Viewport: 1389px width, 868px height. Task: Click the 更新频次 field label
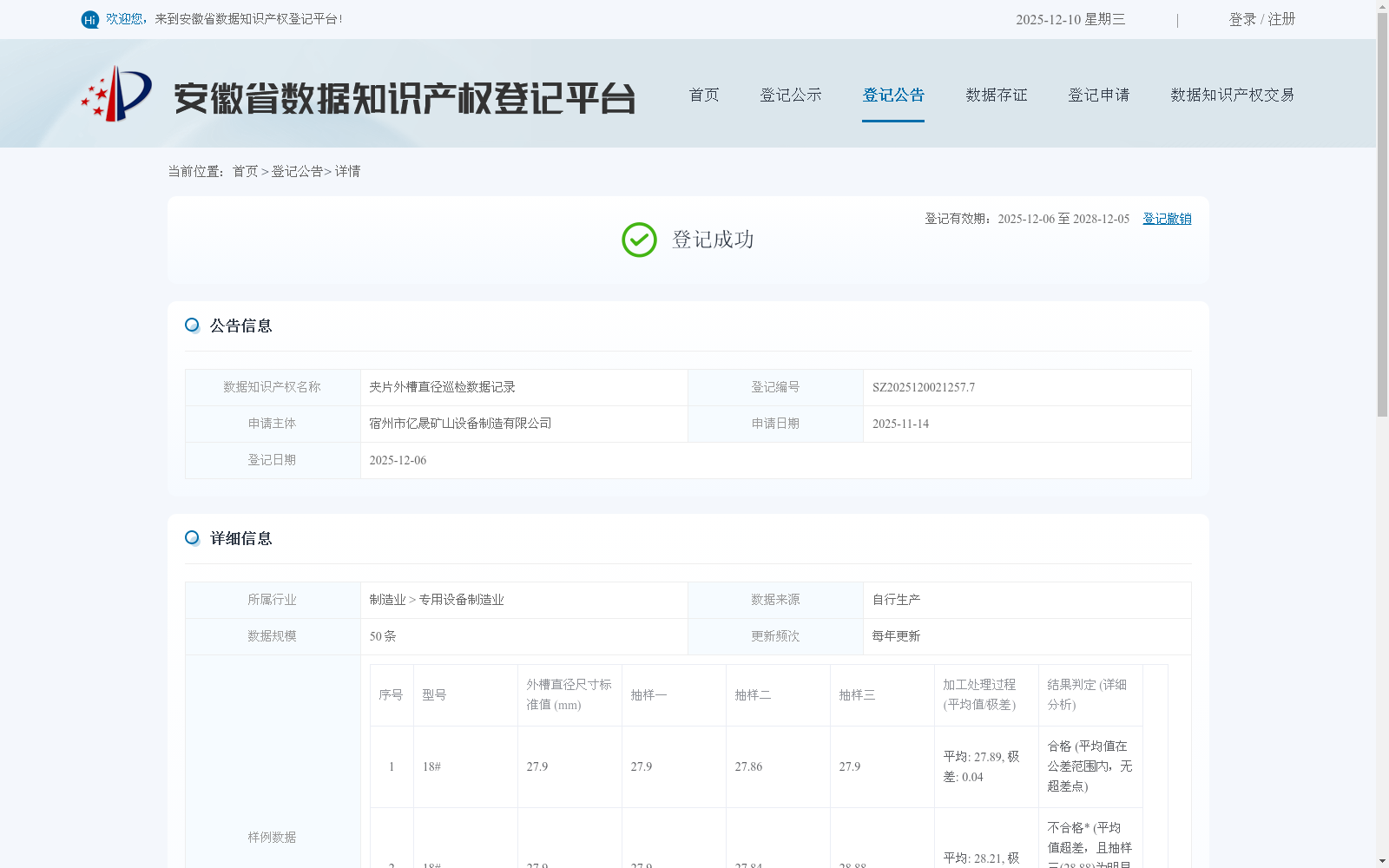tap(775, 636)
